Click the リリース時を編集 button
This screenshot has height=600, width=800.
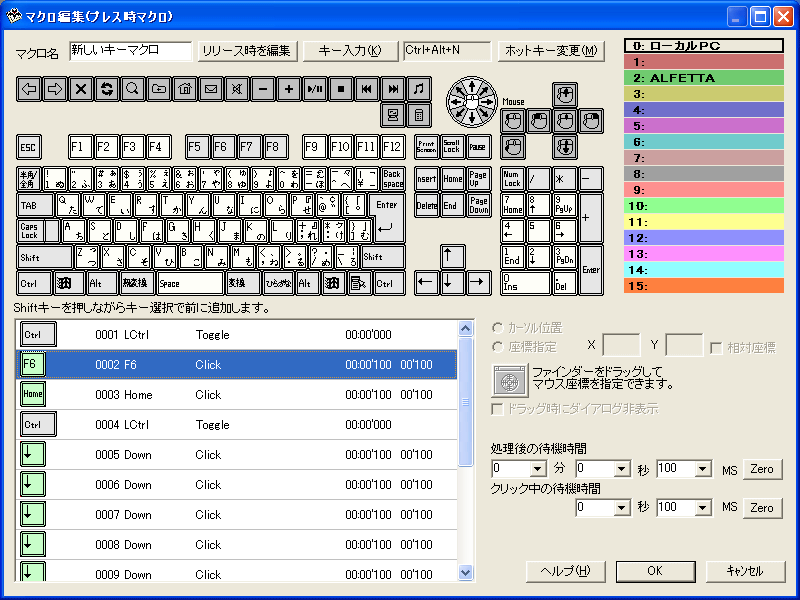247,51
